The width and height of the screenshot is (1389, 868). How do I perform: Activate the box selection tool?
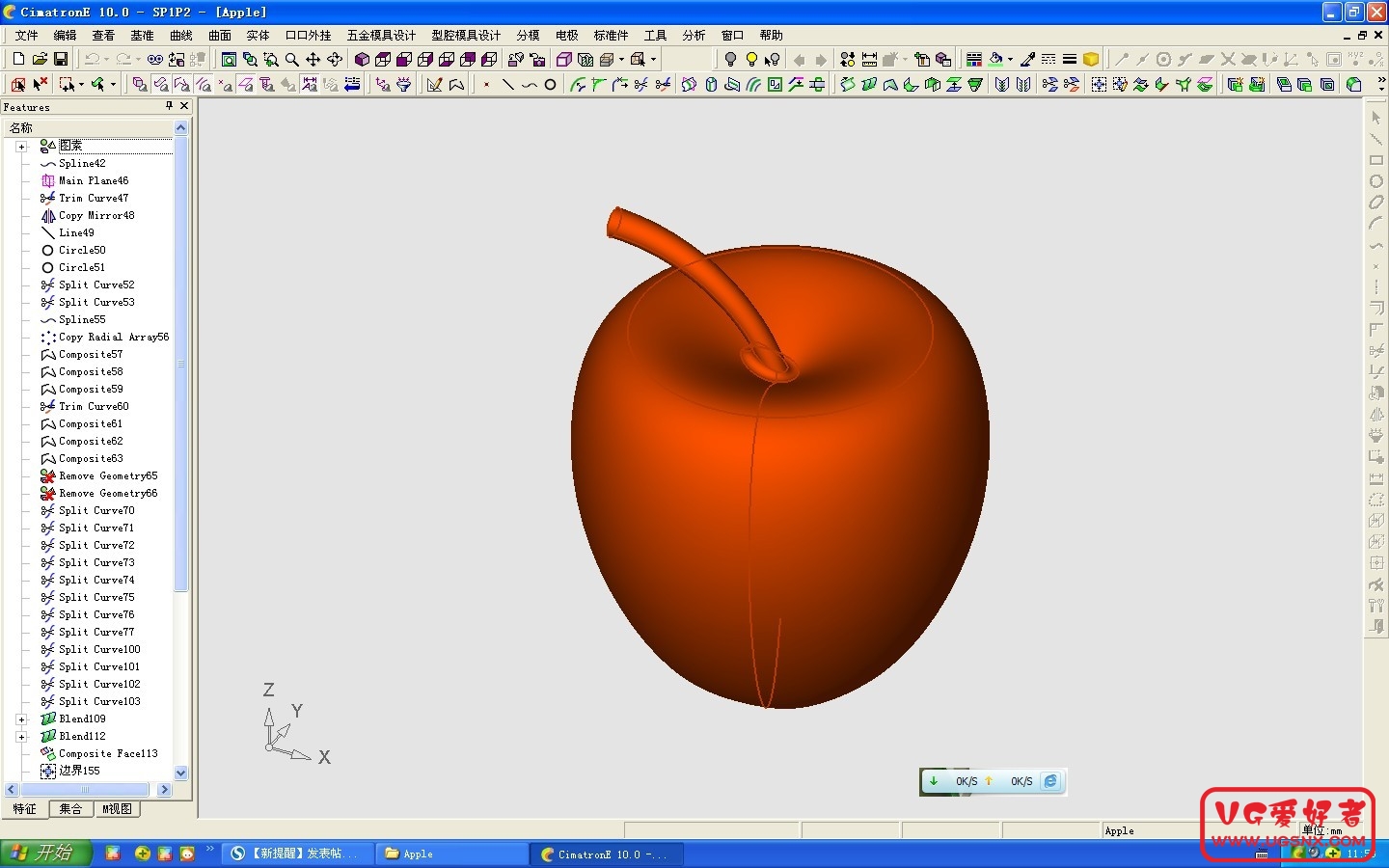[x=67, y=85]
